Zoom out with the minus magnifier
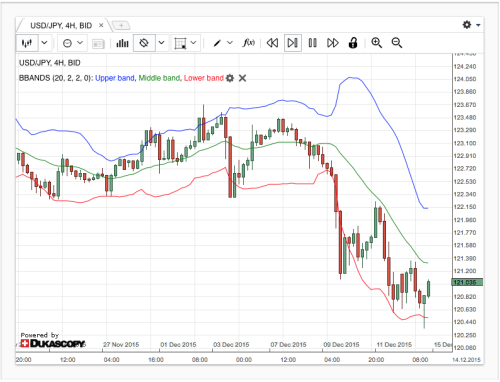This screenshot has height=382, width=500. [397, 43]
